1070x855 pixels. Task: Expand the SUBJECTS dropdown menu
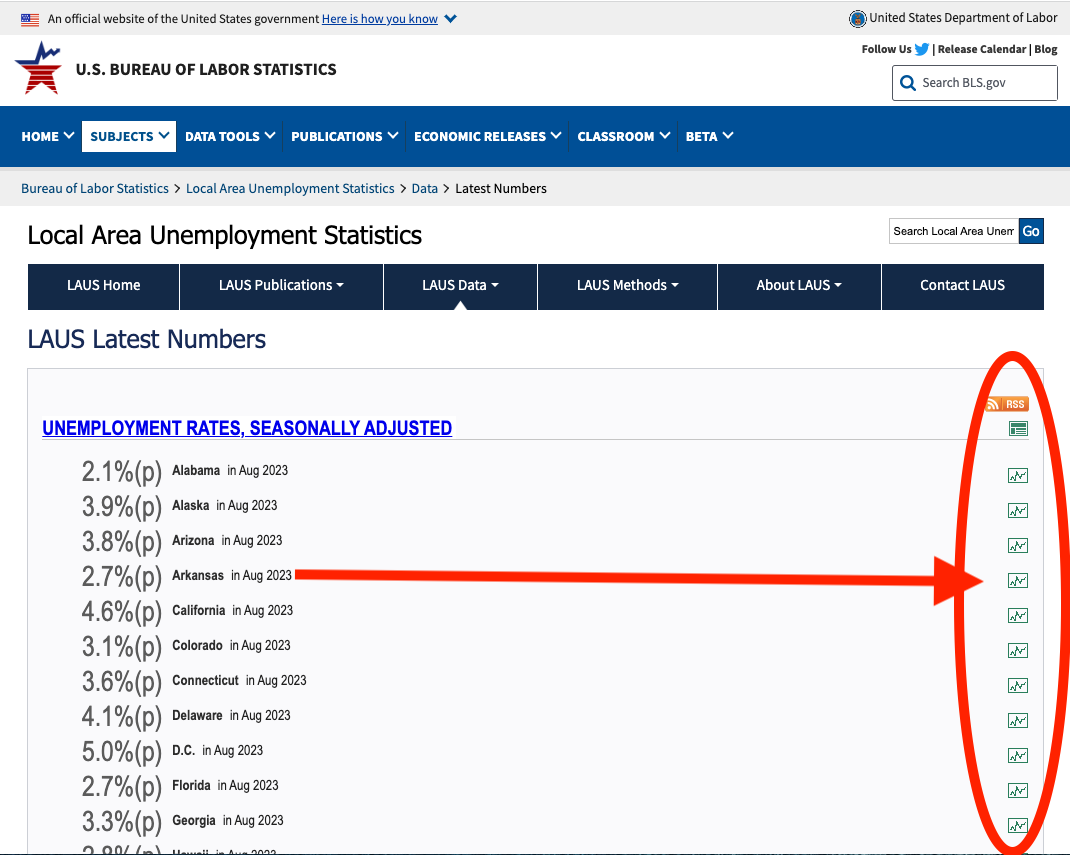(x=130, y=136)
